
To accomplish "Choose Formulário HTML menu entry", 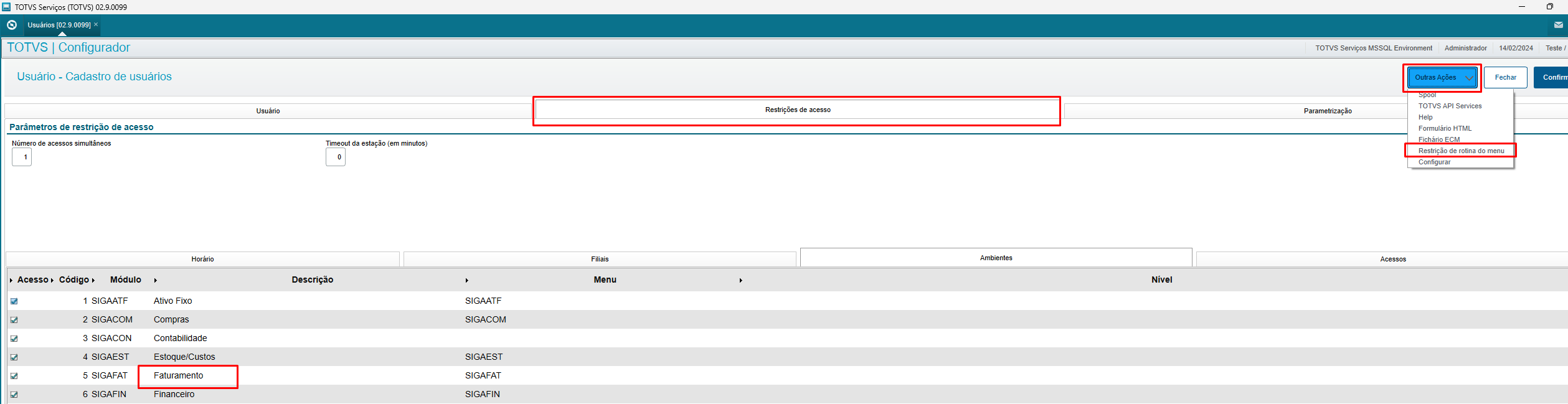I will point(1445,128).
